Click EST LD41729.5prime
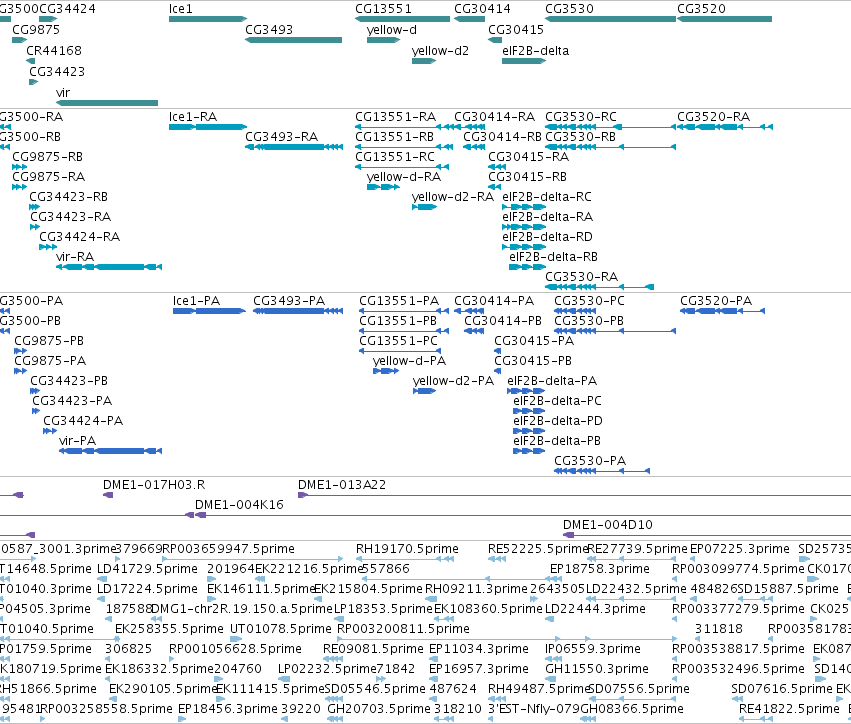The width and height of the screenshot is (851, 724). (147, 569)
